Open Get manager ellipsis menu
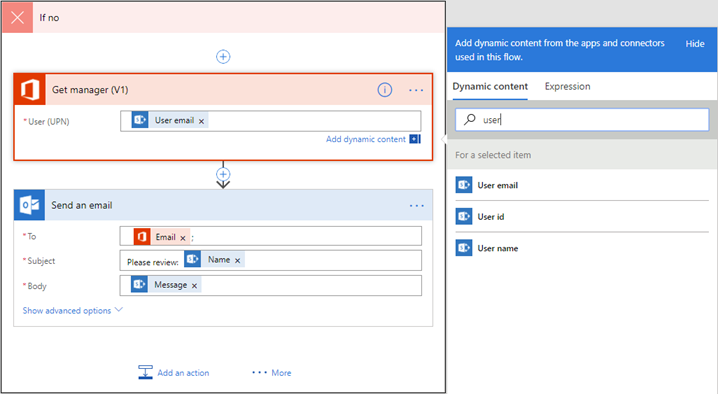The image size is (718, 394). coord(416,90)
